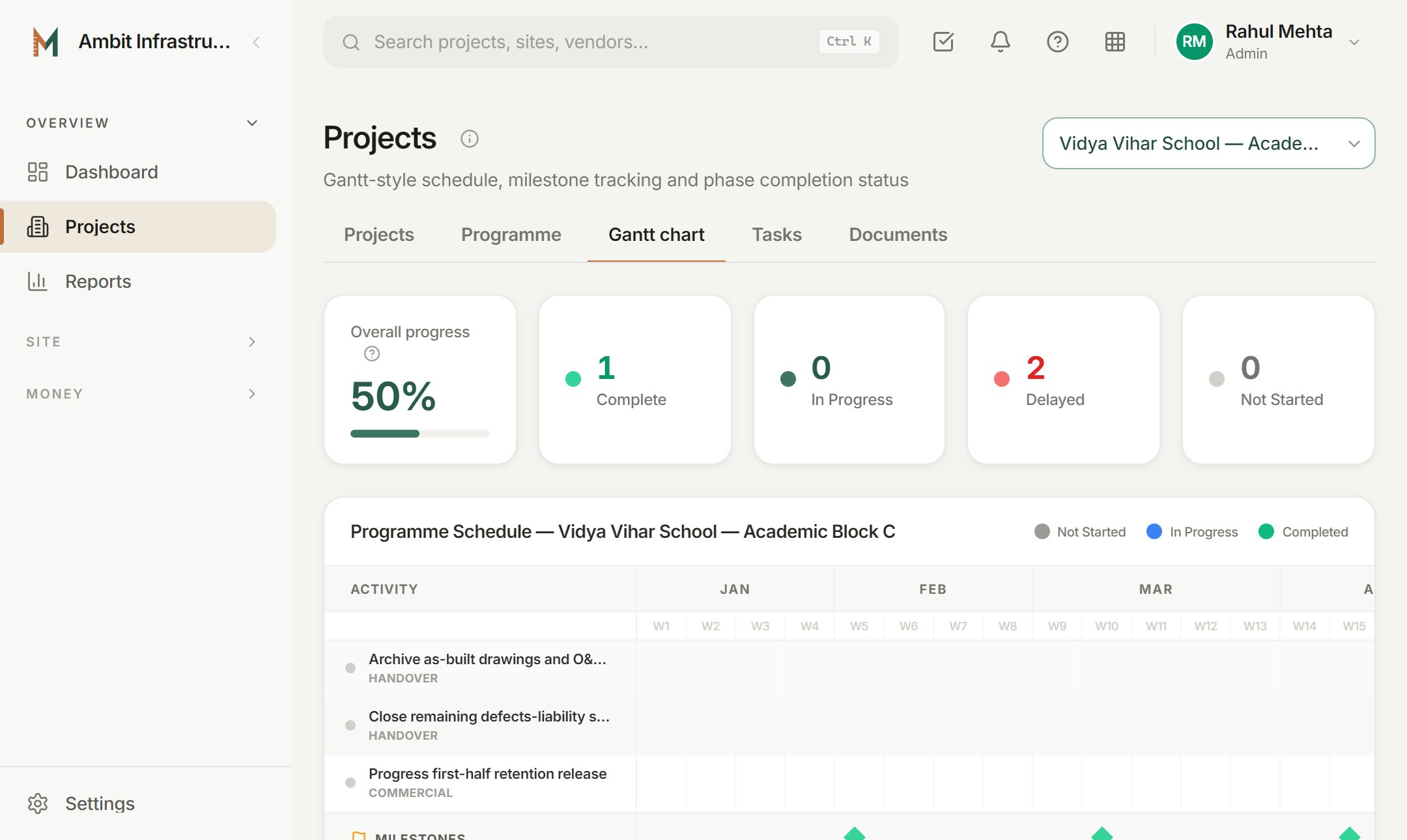
Task: Select the Archive as-built drawings activity row
Action: click(x=849, y=669)
